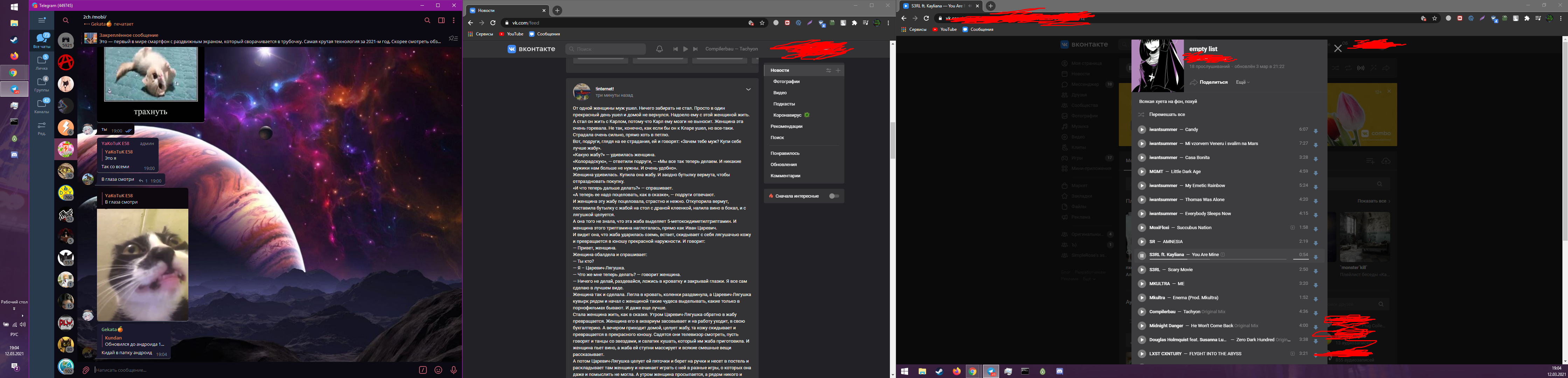This screenshot has width=1568, height=378.
Task: Click play in the VK header player
Action: click(x=685, y=49)
